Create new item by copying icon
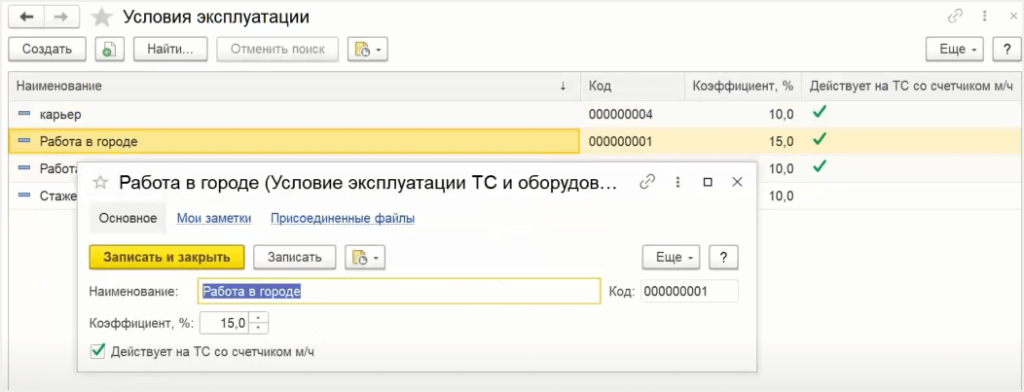Image resolution: width=1024 pixels, height=392 pixels. (110, 49)
